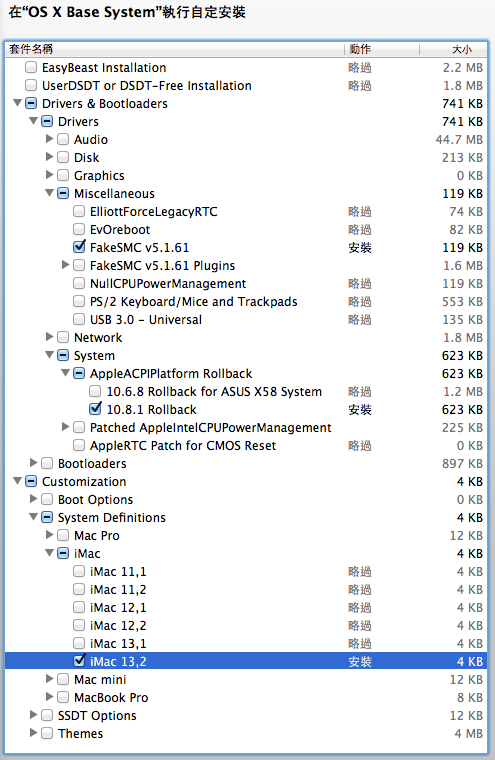Expand SSDT Options triangle
Screen dimensions: 495x760
[33, 714]
